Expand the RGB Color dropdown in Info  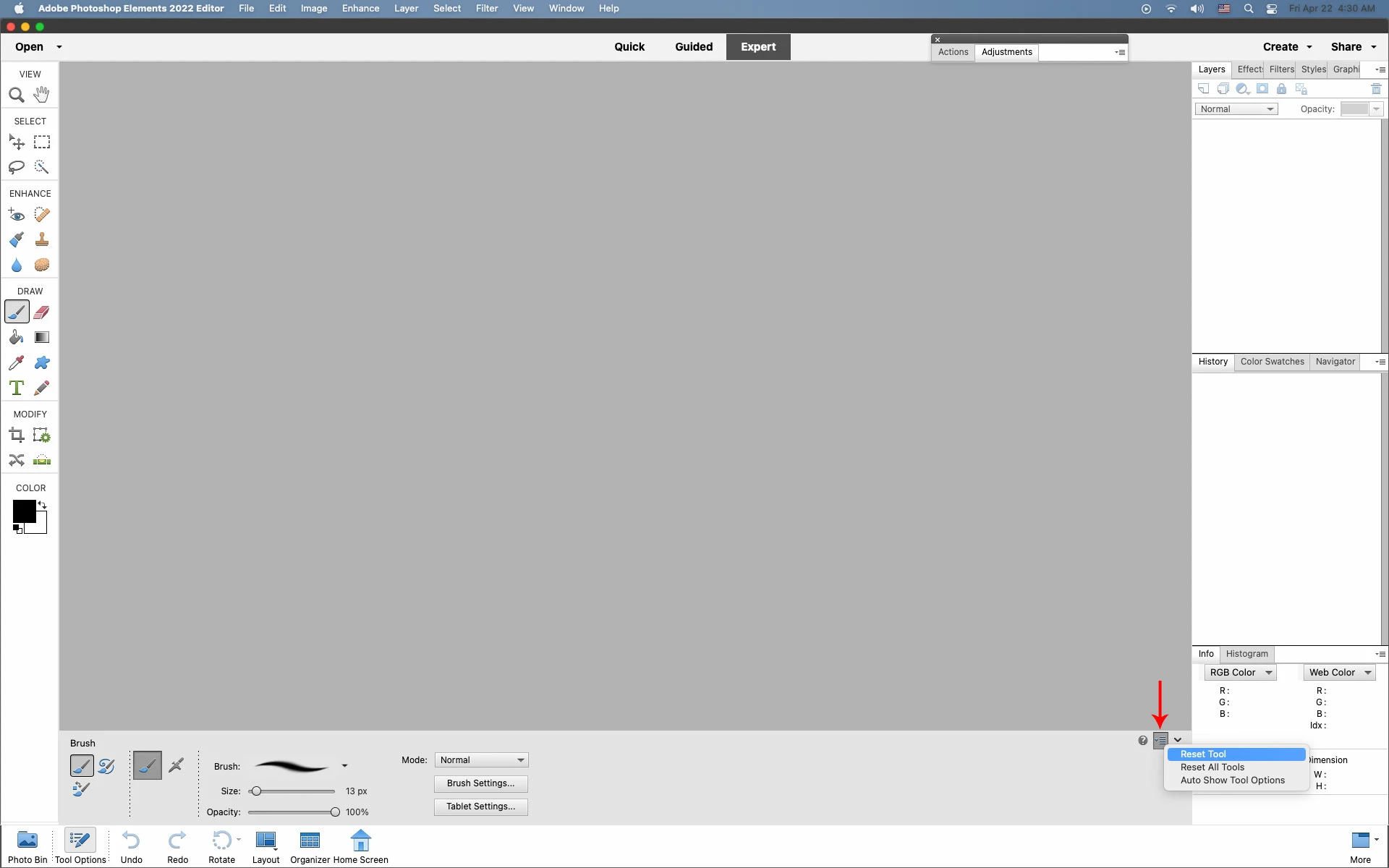[1240, 673]
